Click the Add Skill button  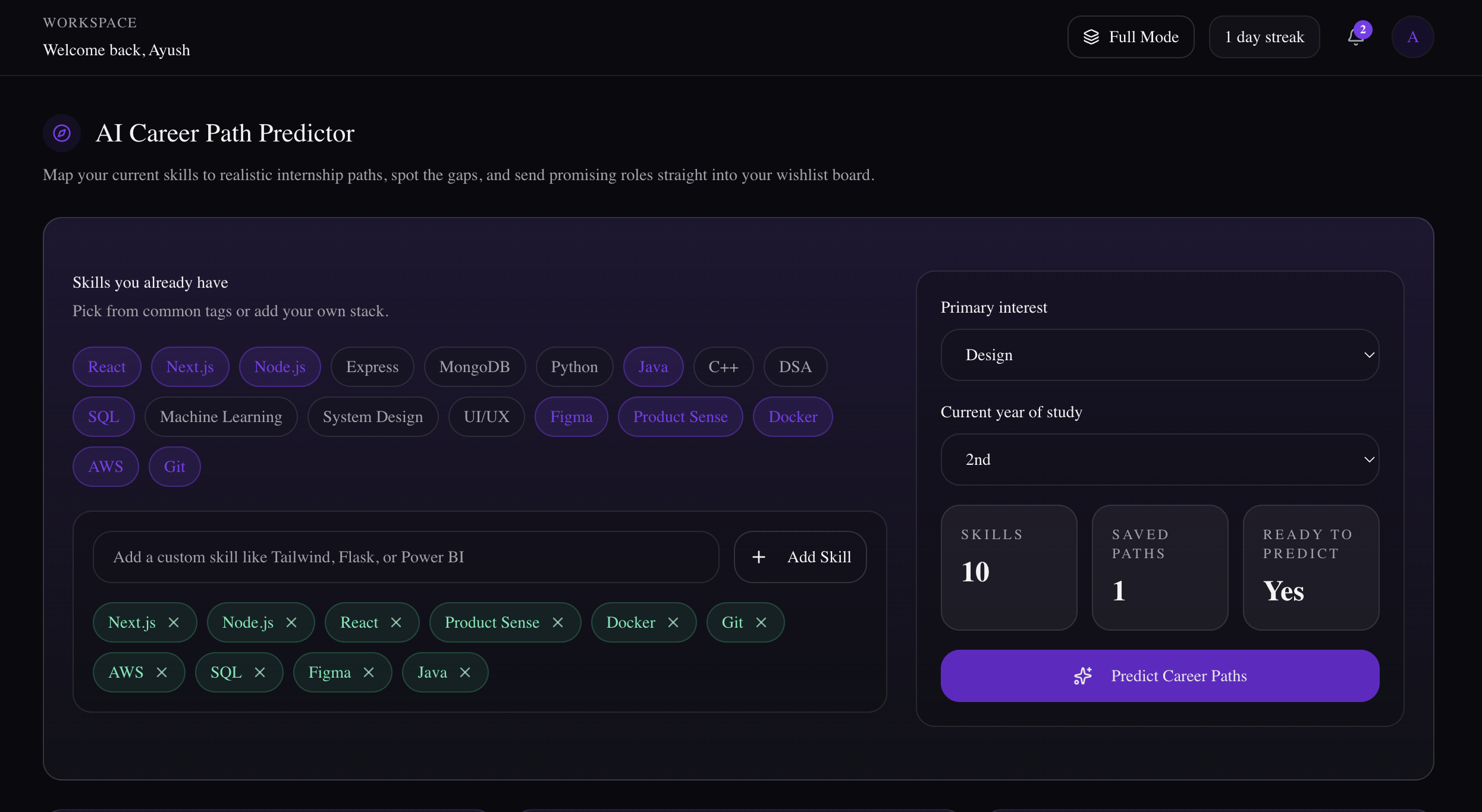[800, 557]
